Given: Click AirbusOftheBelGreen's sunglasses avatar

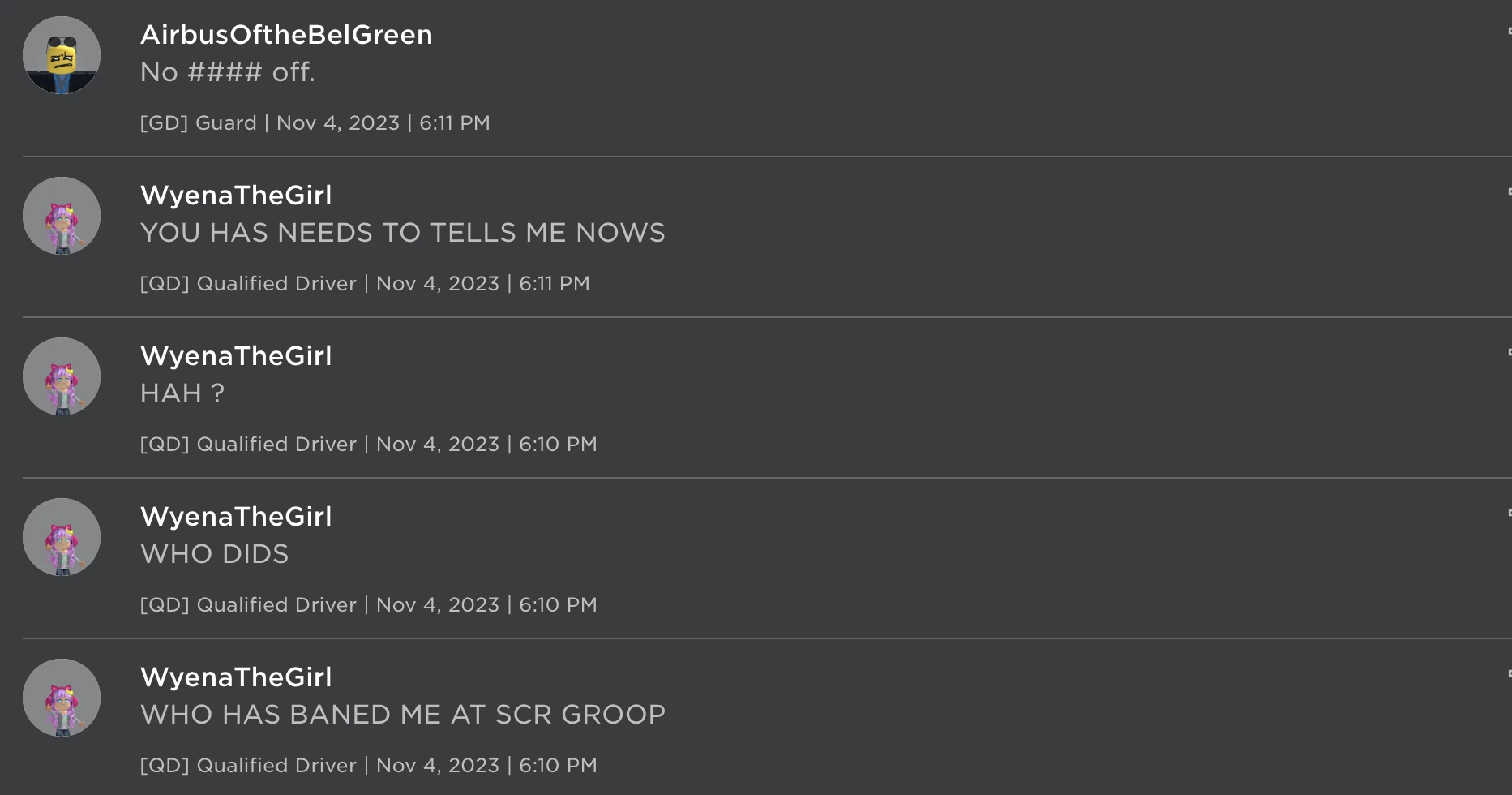Looking at the screenshot, I should pos(62,55).
